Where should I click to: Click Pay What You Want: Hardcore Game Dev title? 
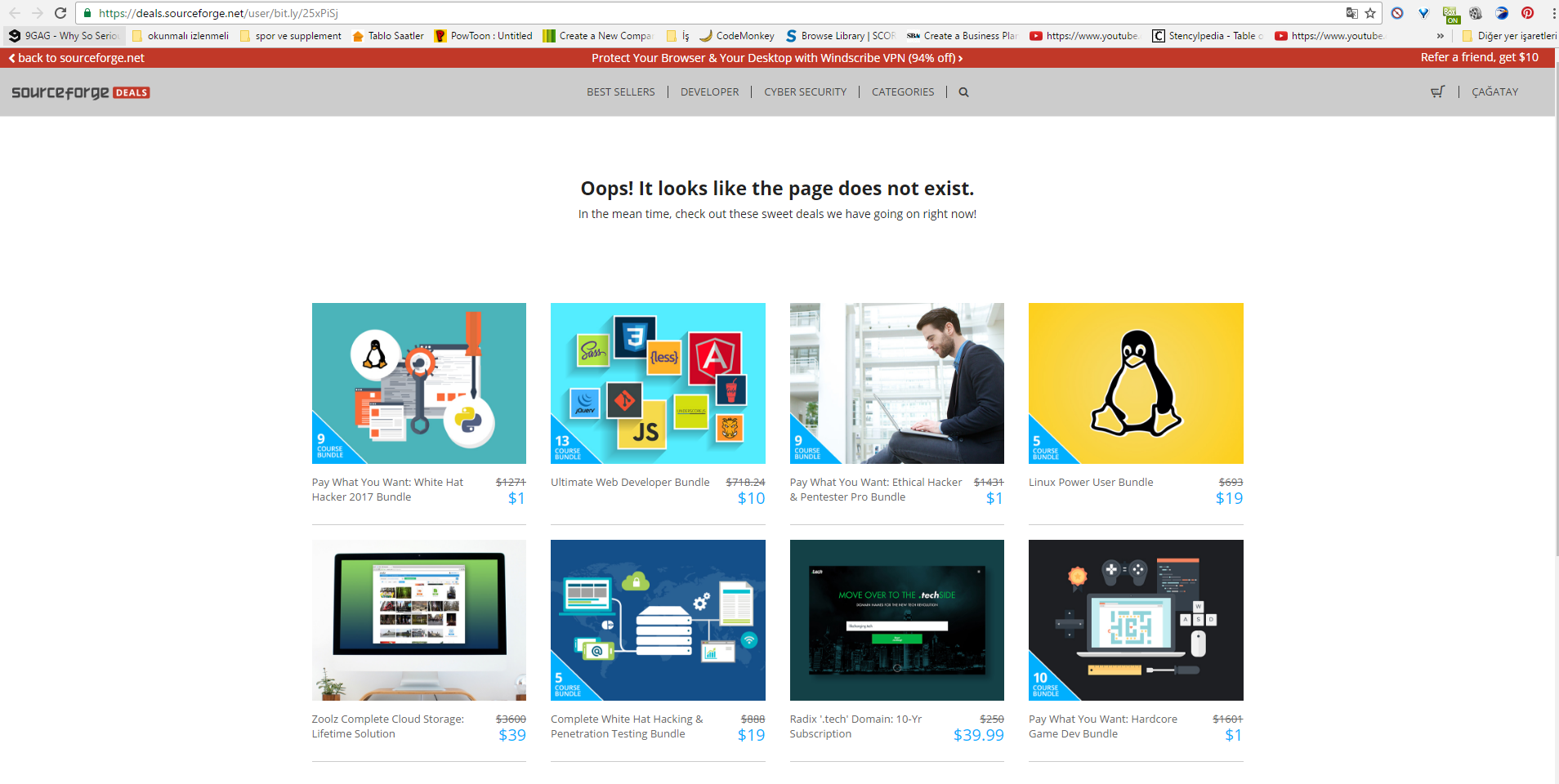point(1103,726)
